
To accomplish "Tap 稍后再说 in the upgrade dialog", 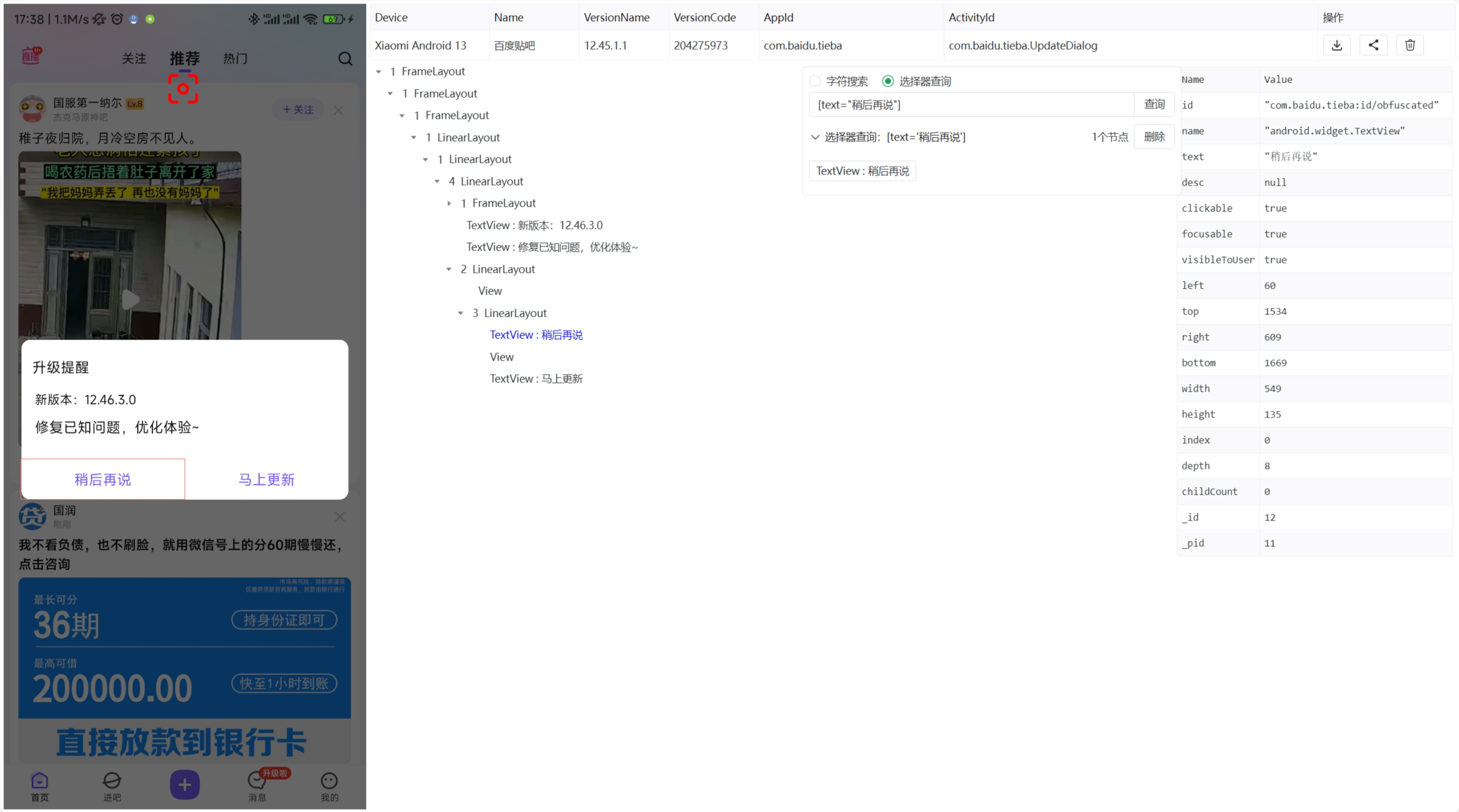I will pos(102,479).
